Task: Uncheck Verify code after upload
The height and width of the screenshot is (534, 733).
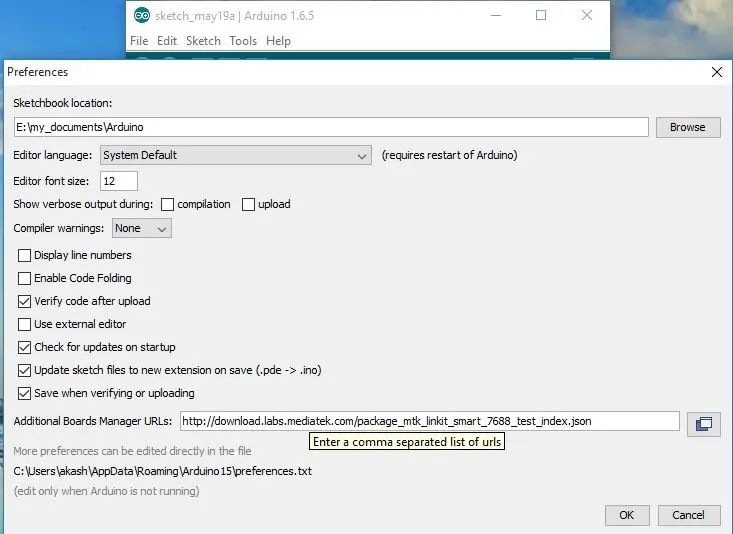Action: [24, 301]
